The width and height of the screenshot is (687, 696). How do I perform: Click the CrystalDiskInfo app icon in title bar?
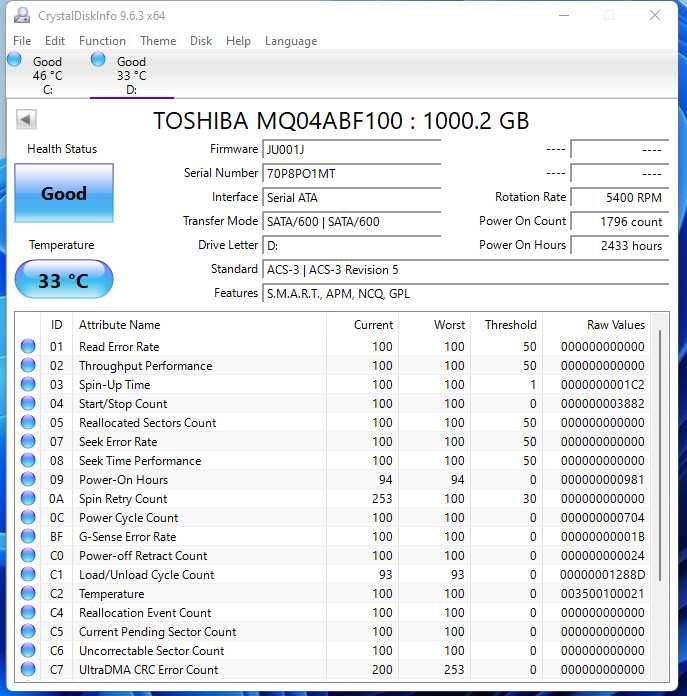(x=22, y=16)
